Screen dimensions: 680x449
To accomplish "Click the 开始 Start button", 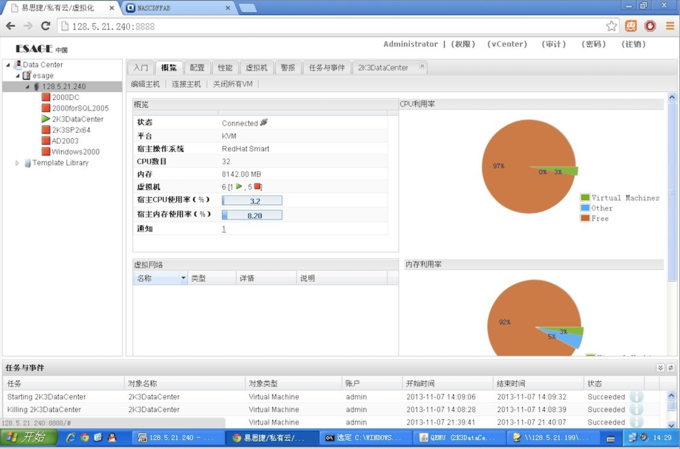I will [x=29, y=438].
